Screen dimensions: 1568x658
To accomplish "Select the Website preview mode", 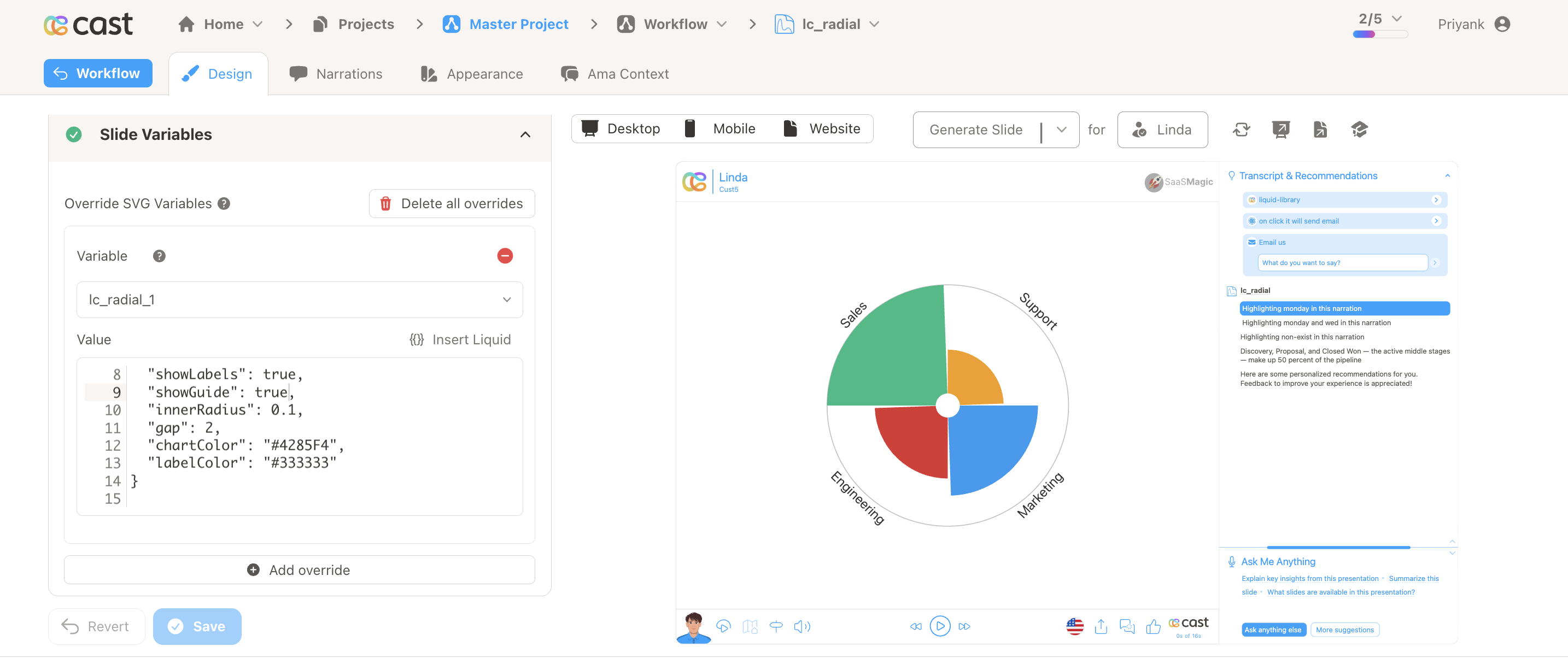I will coord(822,128).
